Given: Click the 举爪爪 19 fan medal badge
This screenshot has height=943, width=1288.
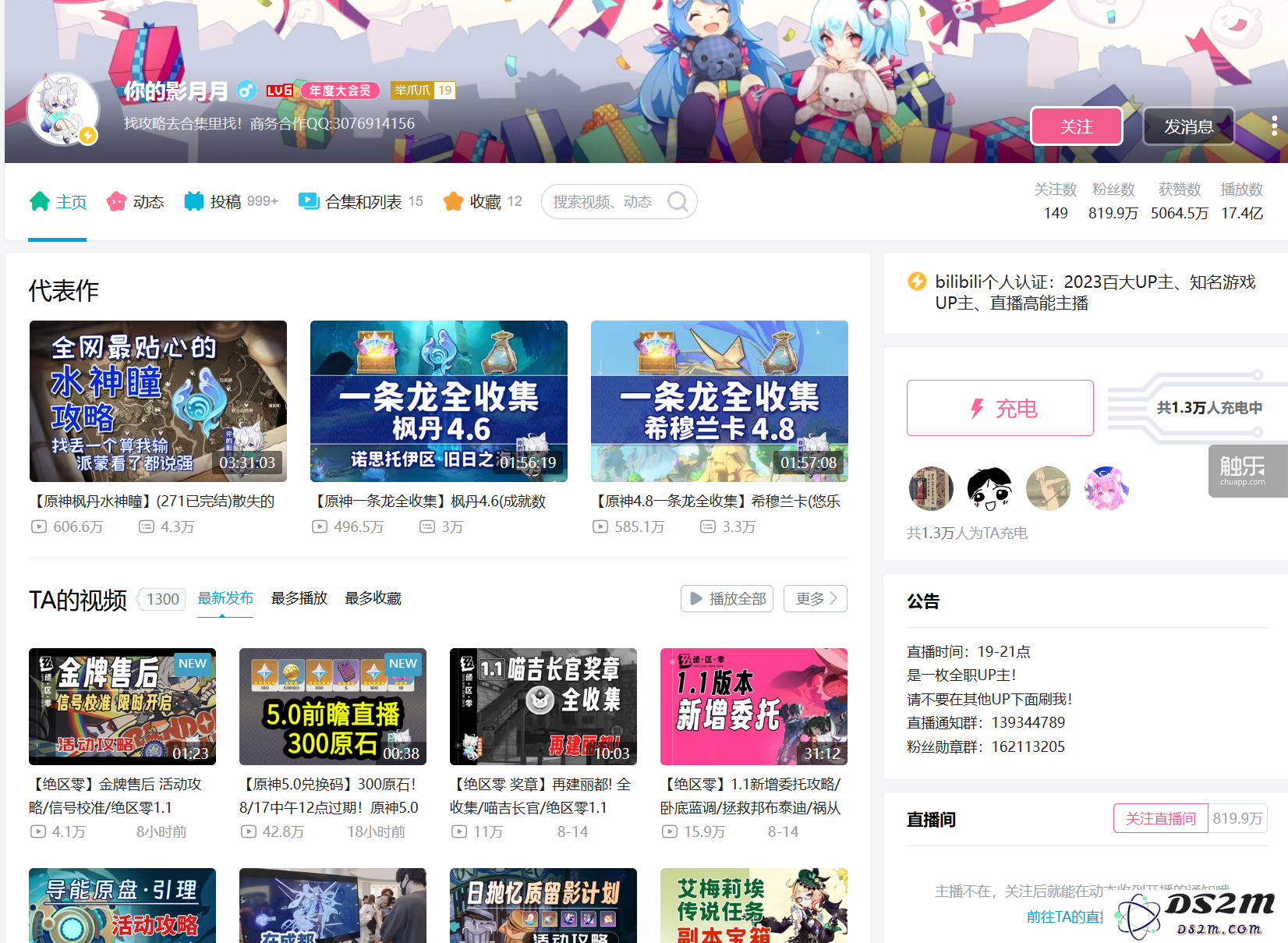Looking at the screenshot, I should pyautogui.click(x=423, y=90).
